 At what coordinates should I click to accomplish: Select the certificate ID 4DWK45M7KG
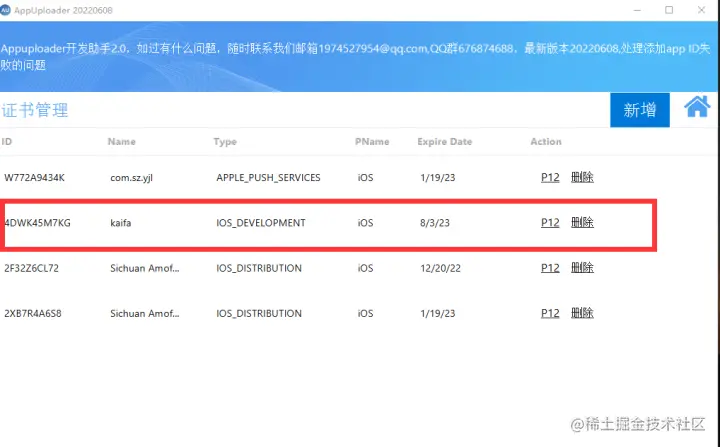(37, 223)
